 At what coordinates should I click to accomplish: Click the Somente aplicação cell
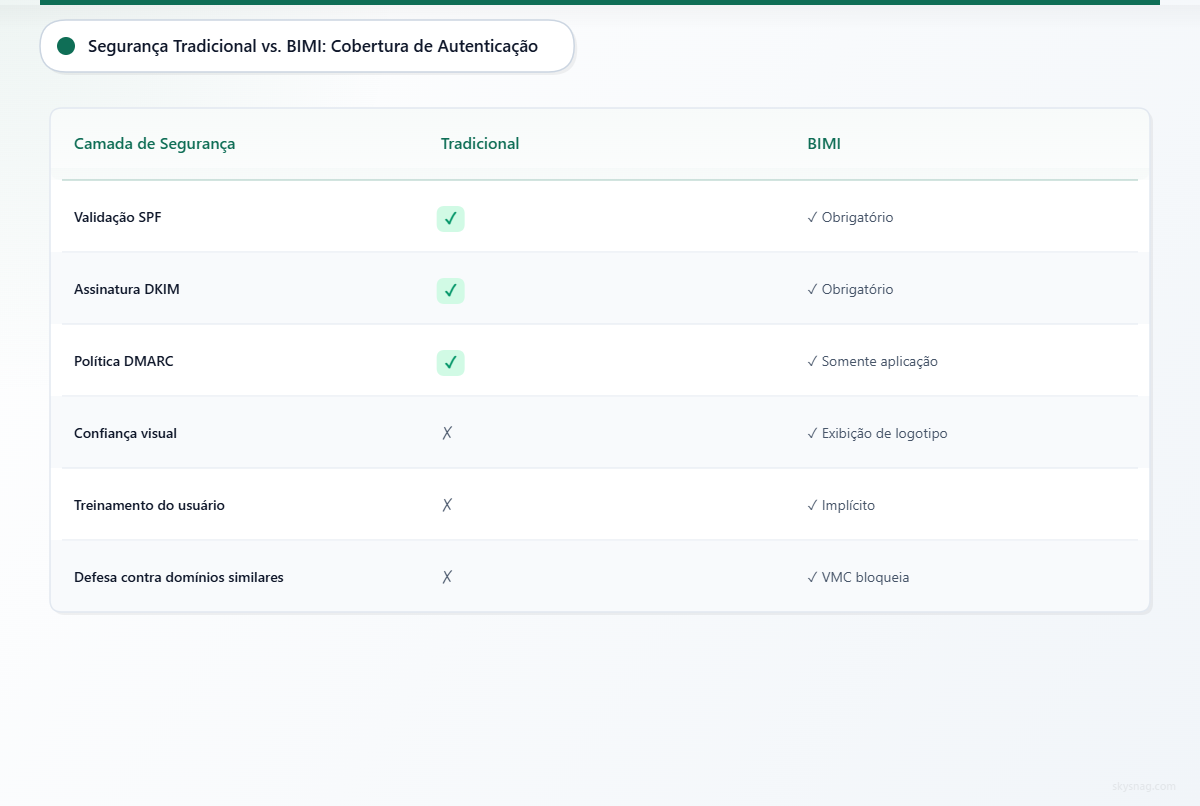(872, 361)
